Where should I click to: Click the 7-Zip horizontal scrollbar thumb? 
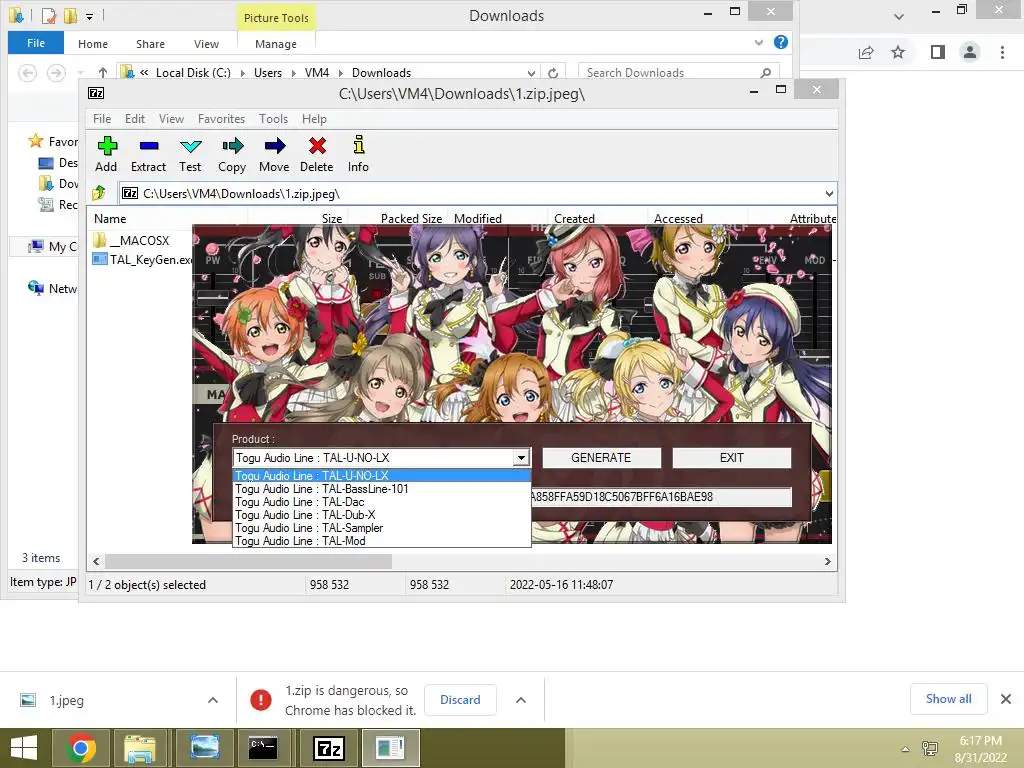click(x=249, y=561)
